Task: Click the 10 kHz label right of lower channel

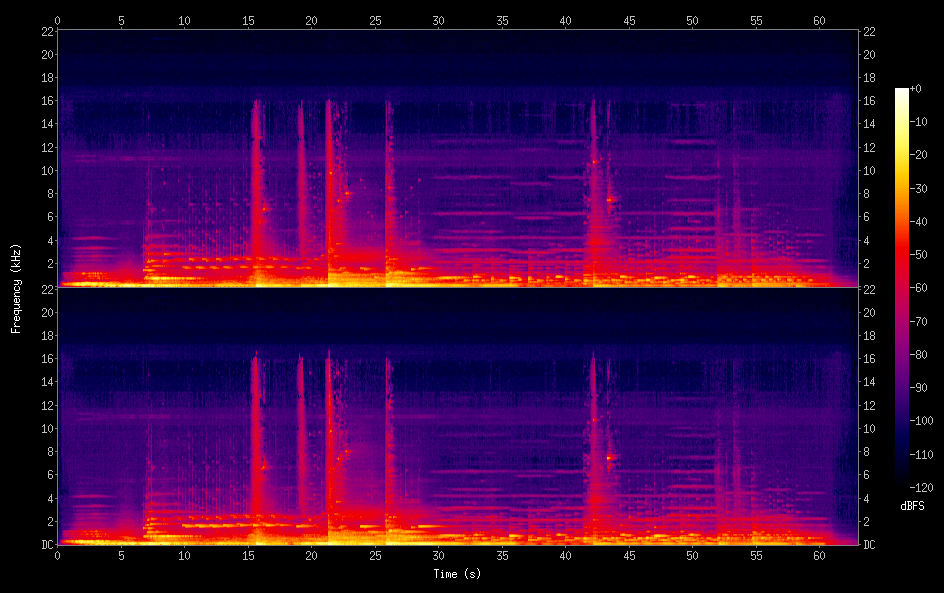Action: [868, 428]
